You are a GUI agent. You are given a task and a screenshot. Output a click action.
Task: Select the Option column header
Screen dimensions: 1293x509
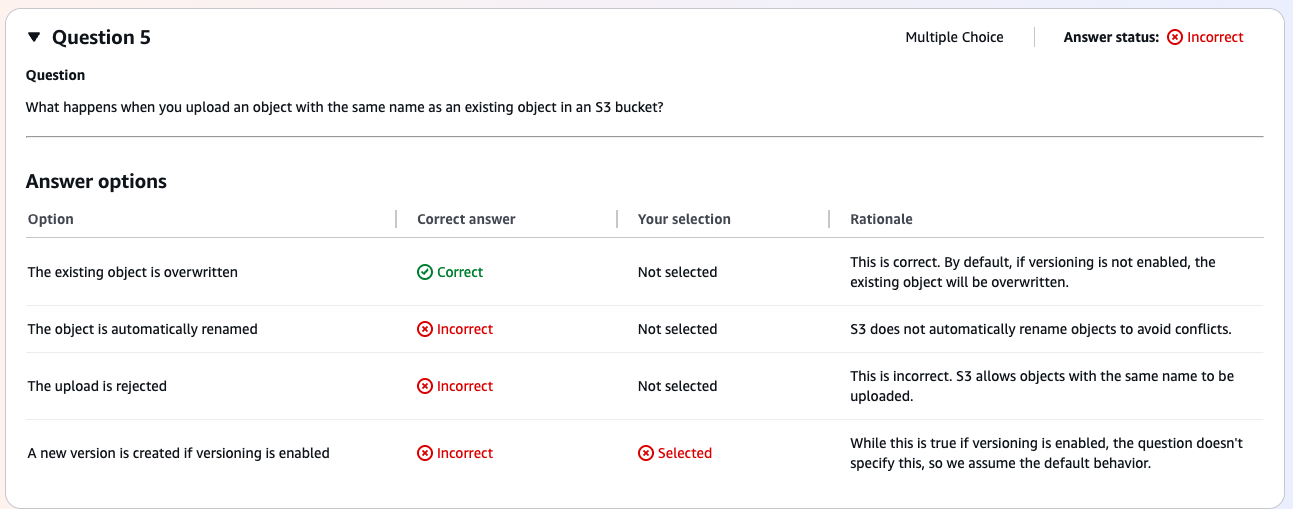pyautogui.click(x=51, y=219)
